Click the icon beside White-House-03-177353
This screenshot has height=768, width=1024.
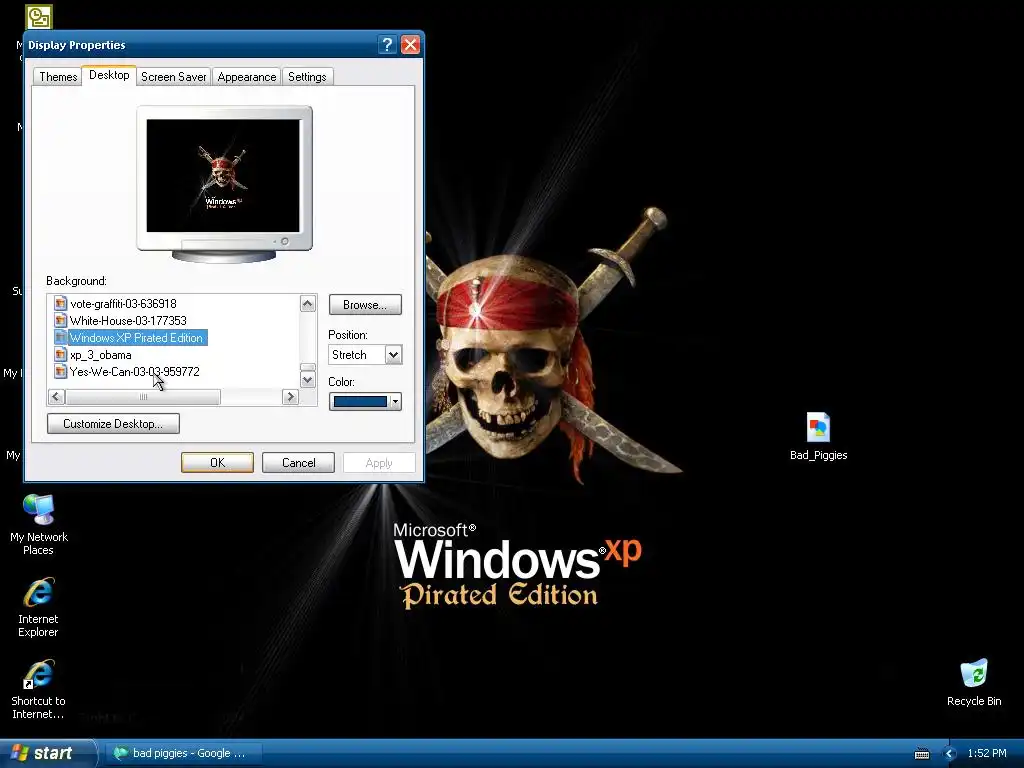click(x=61, y=320)
